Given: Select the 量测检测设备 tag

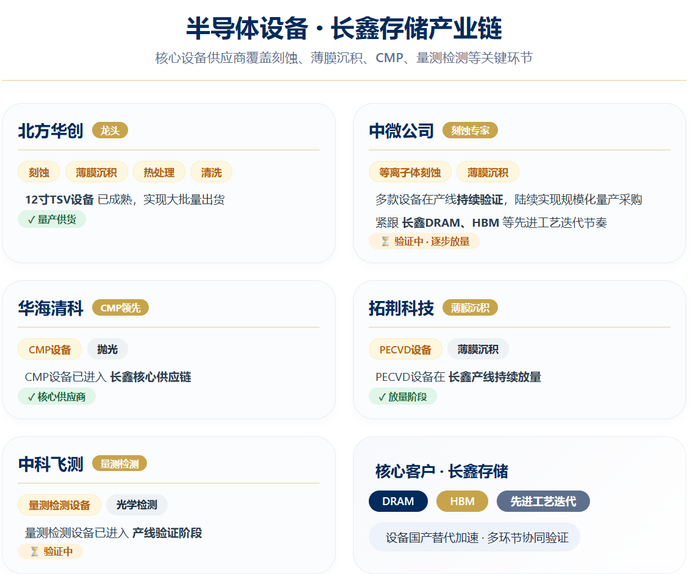Looking at the screenshot, I should point(59,505).
